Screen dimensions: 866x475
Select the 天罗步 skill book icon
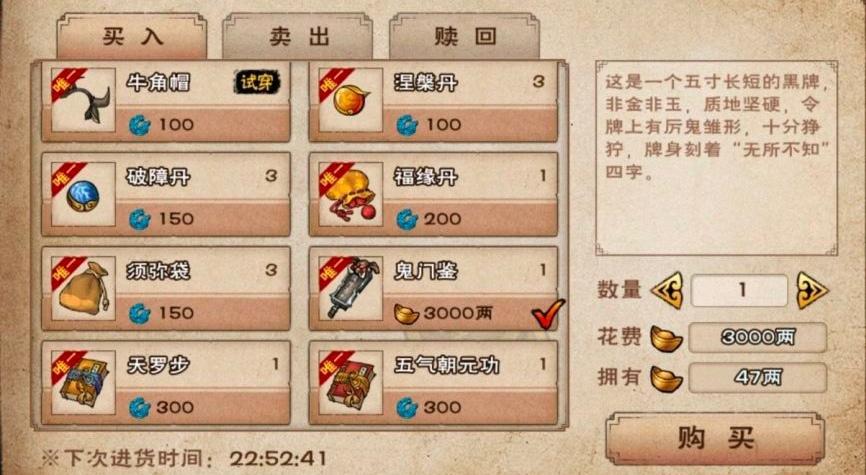point(83,383)
